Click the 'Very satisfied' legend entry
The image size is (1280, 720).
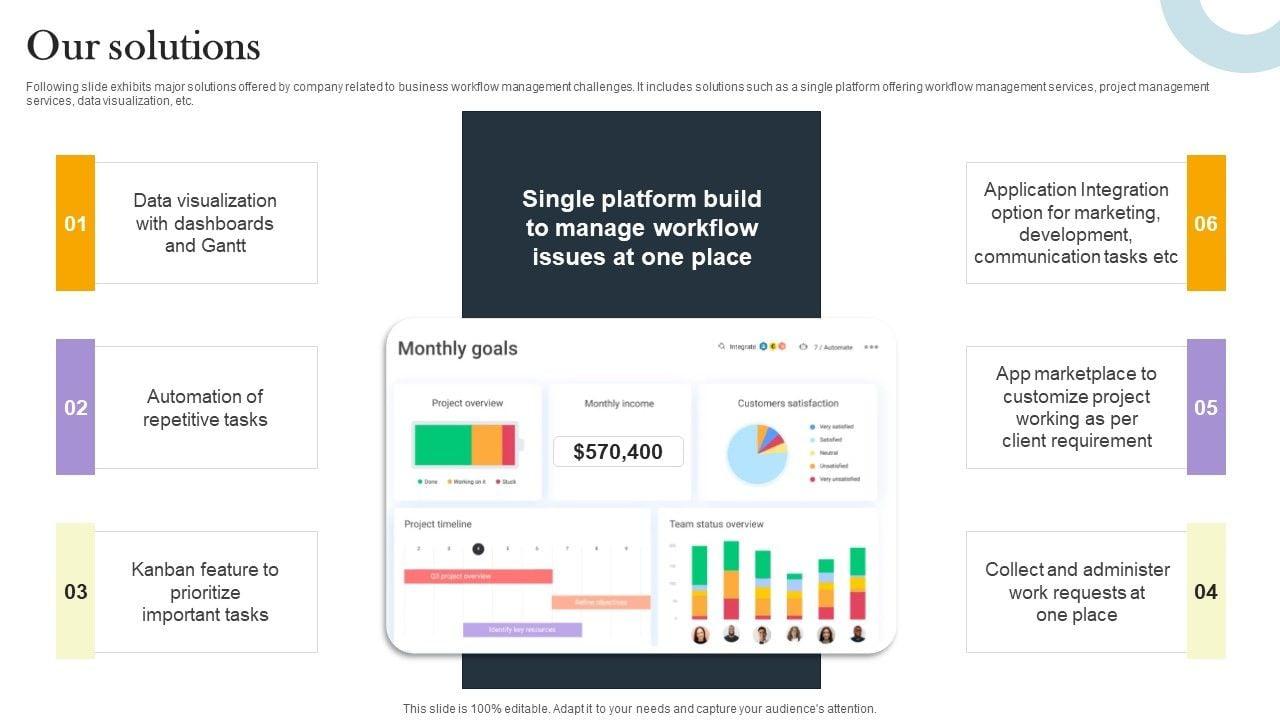(x=832, y=427)
